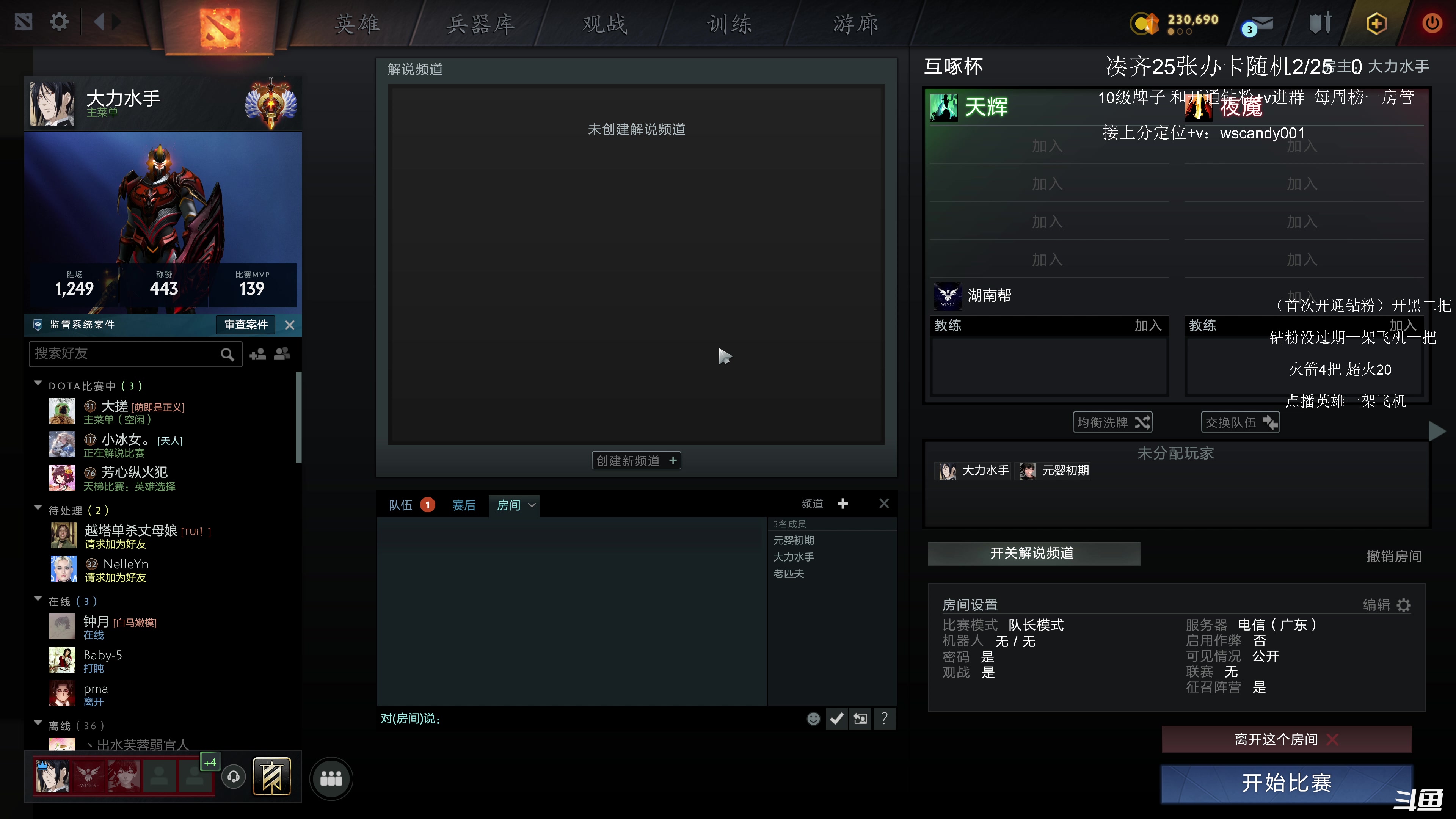The height and width of the screenshot is (819, 1456).
Task: Open the mailbox notifications icon showing 3
Action: pos(1259,23)
